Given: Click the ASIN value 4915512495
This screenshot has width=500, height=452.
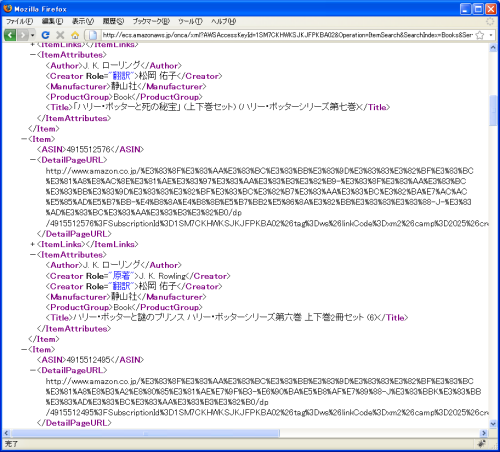Looking at the screenshot, I should pos(88,360).
